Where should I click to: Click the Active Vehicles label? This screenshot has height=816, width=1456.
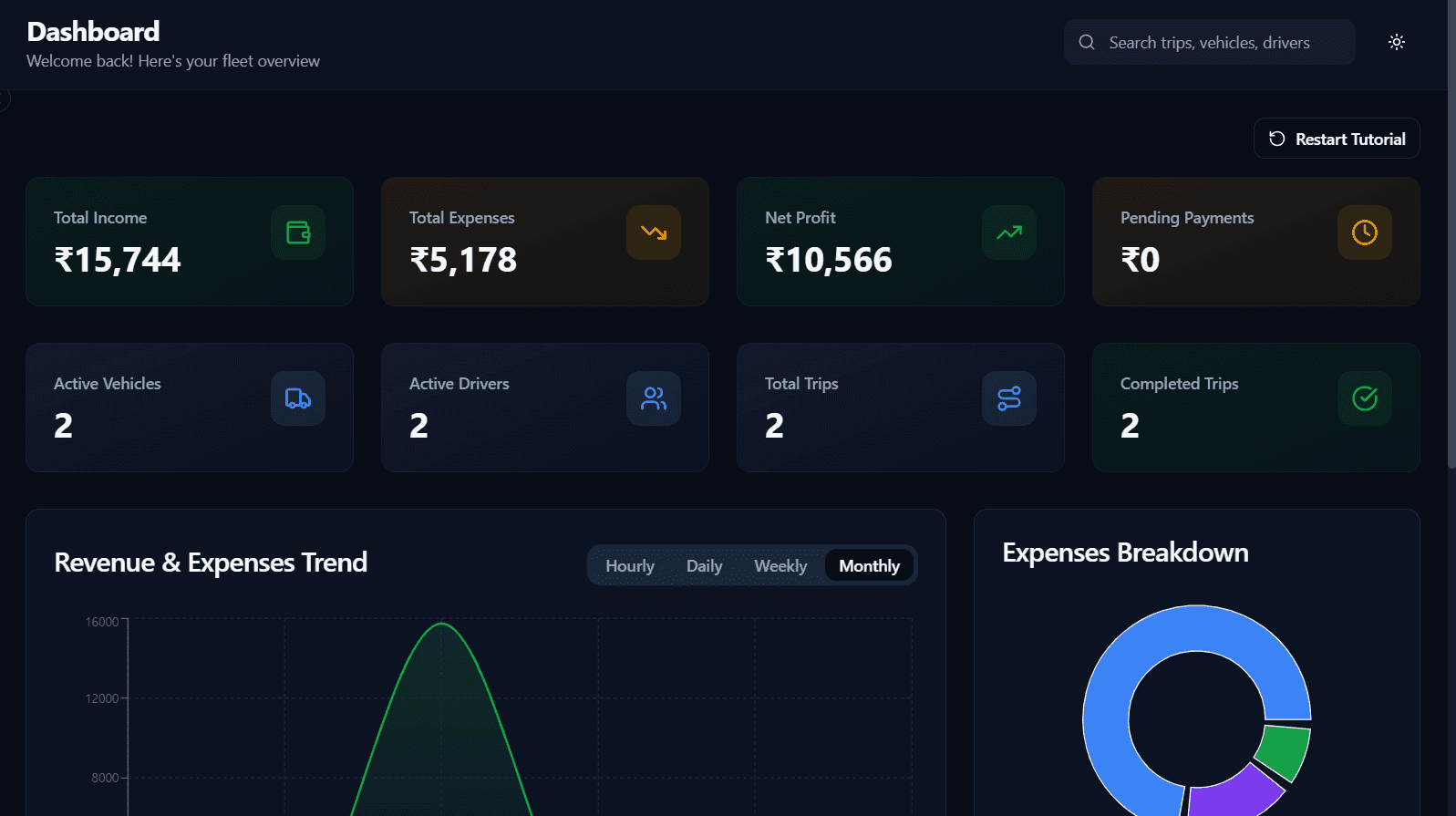click(108, 384)
